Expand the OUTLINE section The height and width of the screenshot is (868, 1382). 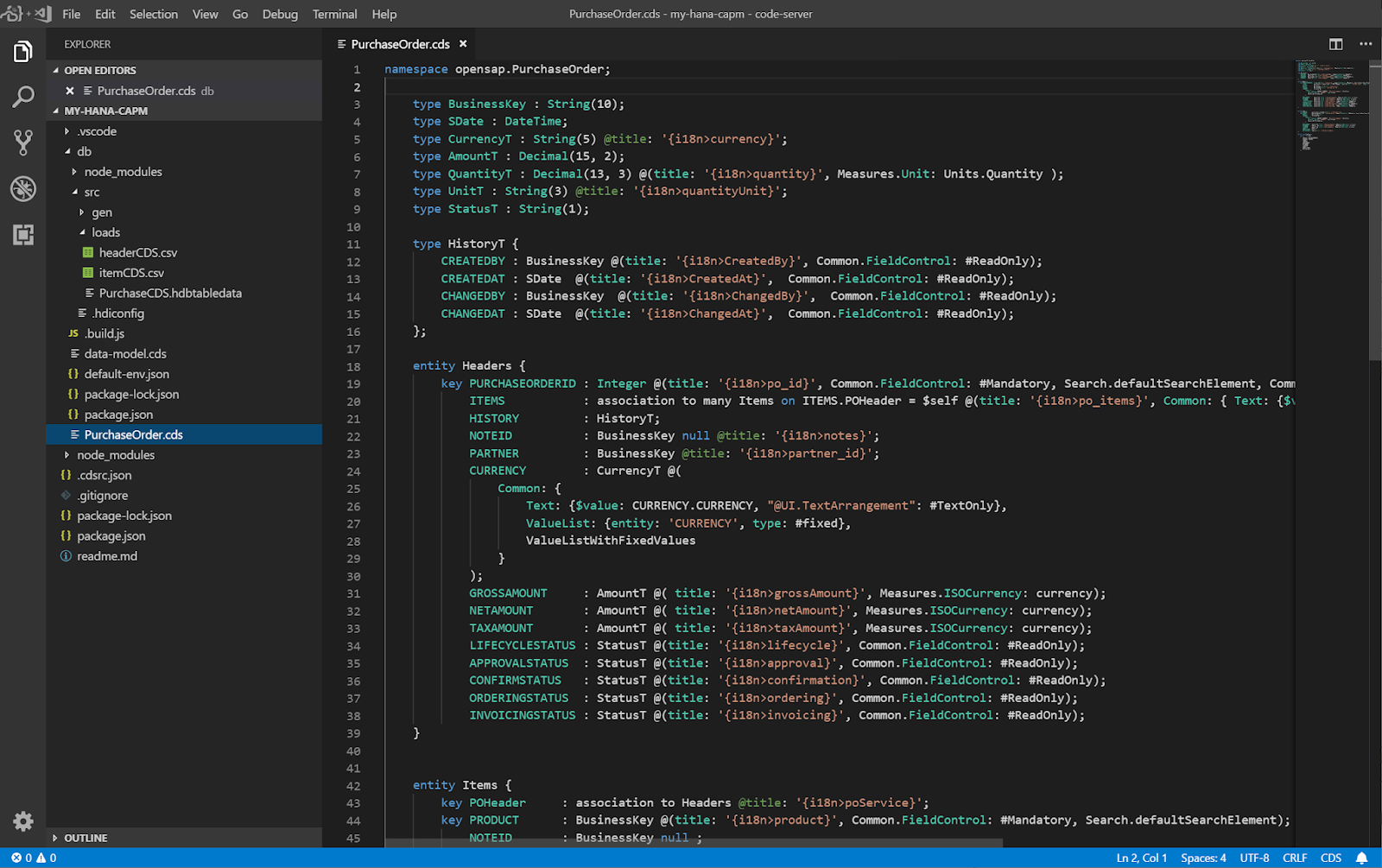[86, 838]
